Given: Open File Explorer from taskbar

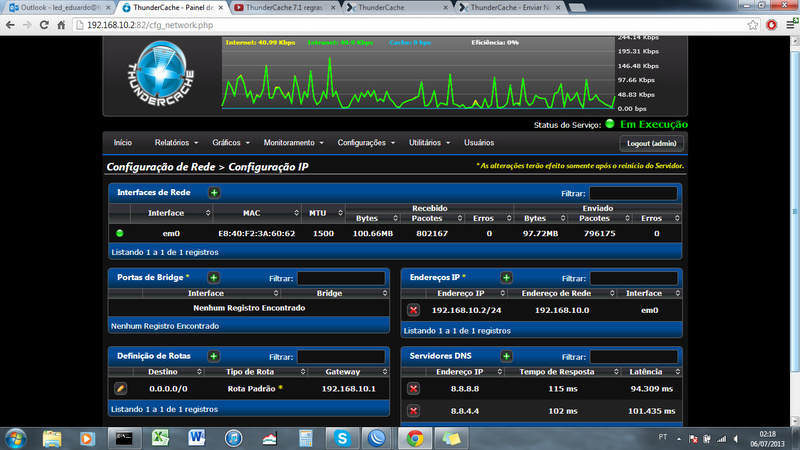Looking at the screenshot, I should (x=52, y=439).
